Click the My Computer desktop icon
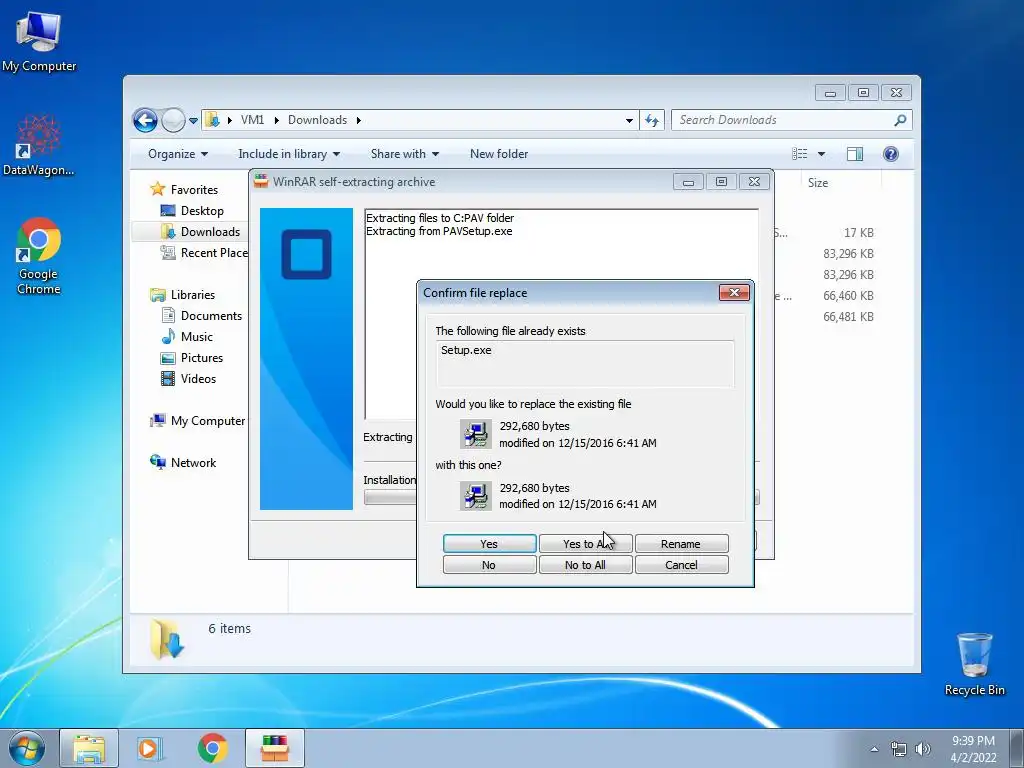This screenshot has height=768, width=1024. (39, 40)
